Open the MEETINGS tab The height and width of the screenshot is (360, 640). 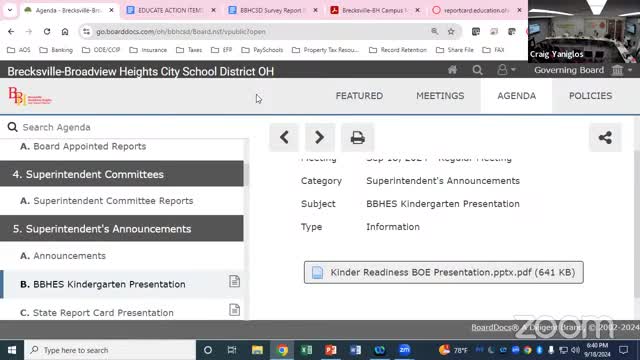(440, 96)
